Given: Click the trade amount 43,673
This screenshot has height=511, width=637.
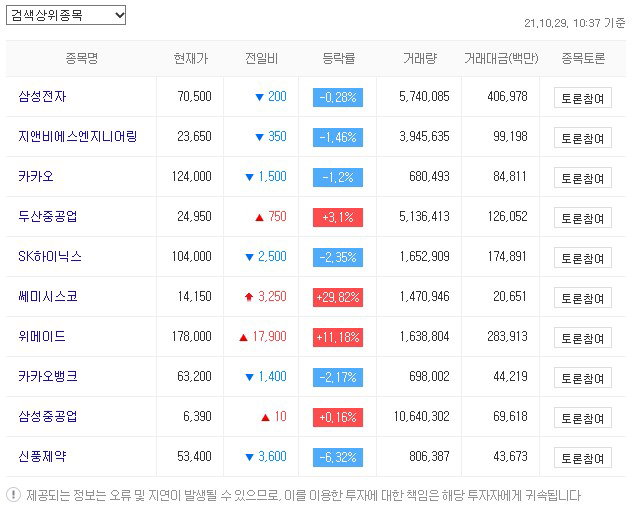Looking at the screenshot, I should pyautogui.click(x=510, y=457).
